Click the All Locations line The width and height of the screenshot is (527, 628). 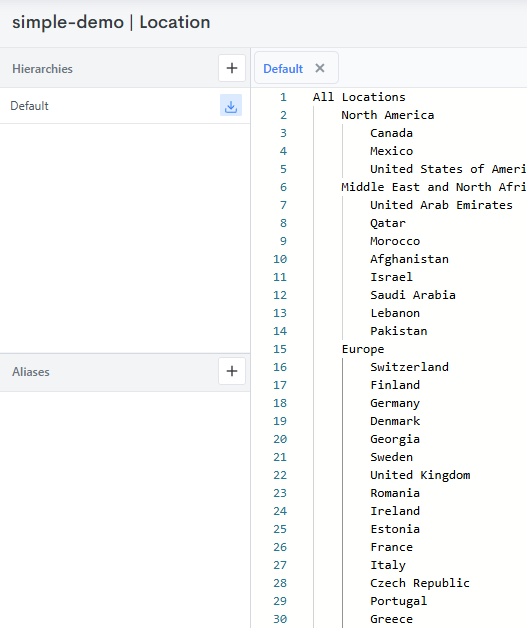click(359, 97)
